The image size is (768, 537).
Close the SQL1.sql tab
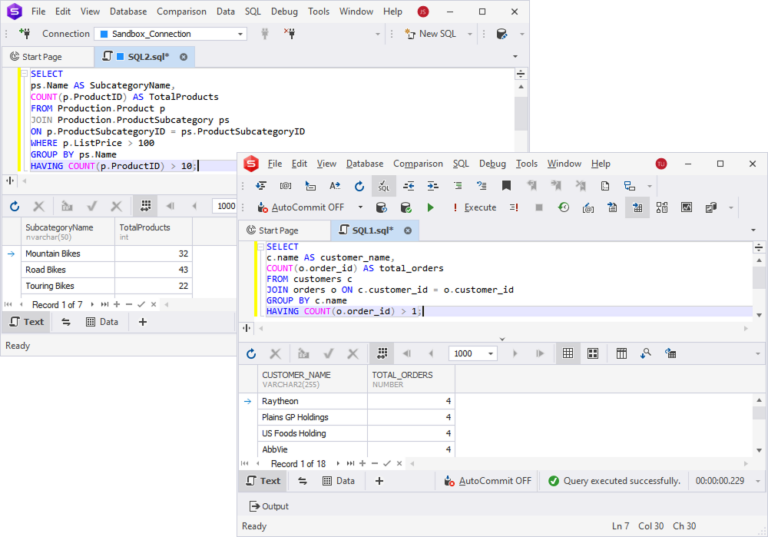[x=408, y=230]
